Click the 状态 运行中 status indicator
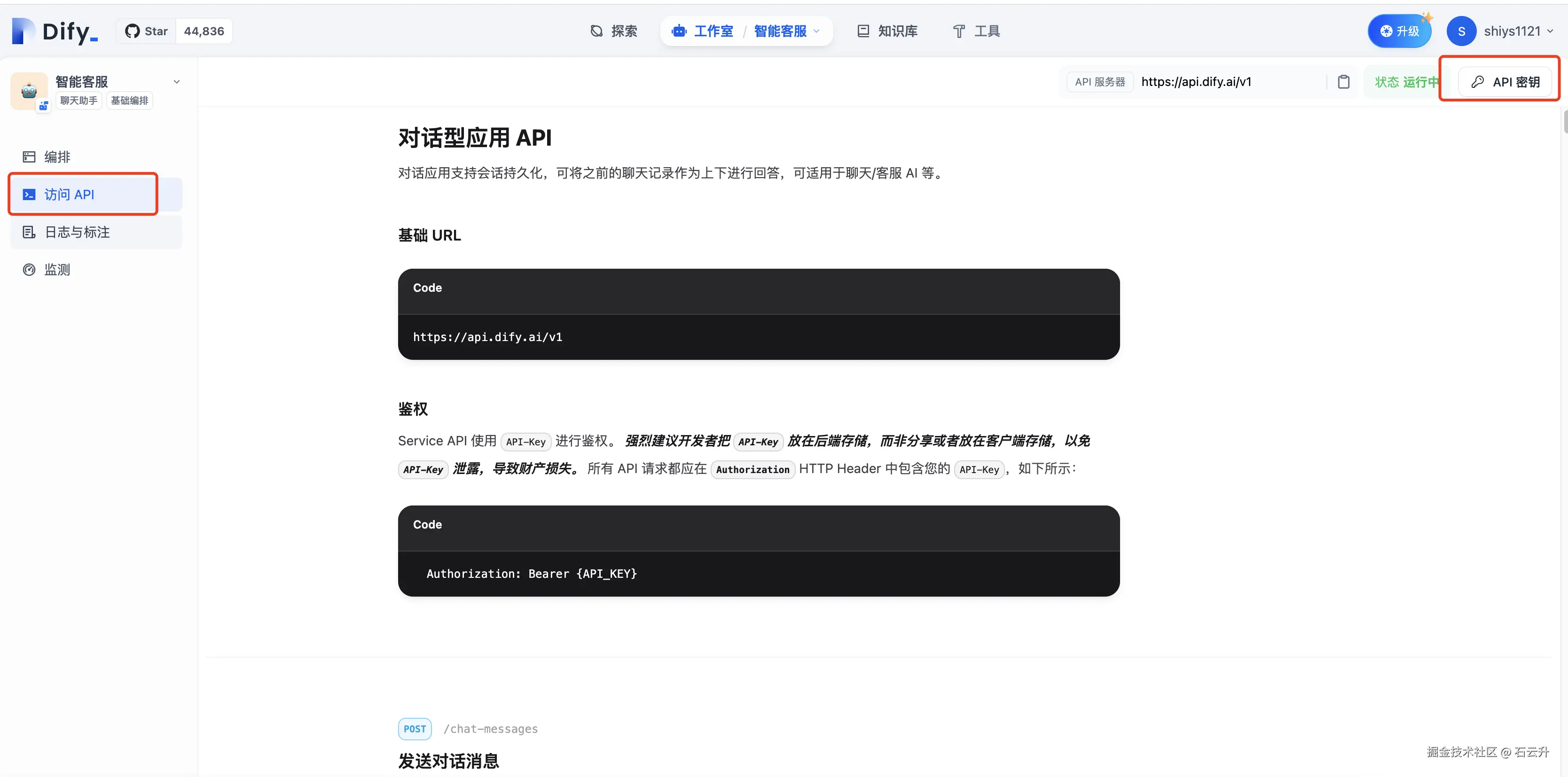 (x=1406, y=82)
